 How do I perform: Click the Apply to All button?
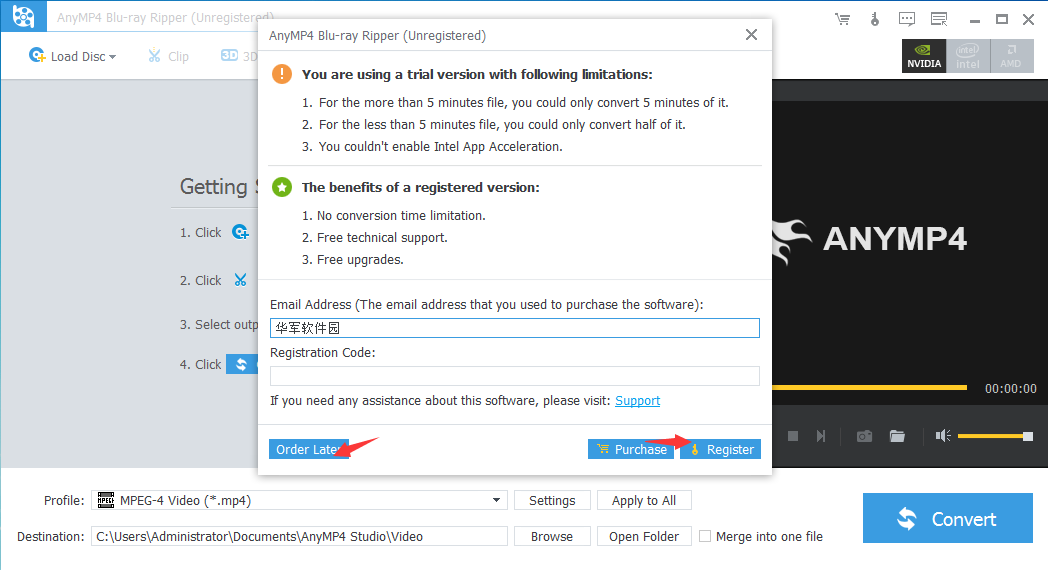[644, 501]
